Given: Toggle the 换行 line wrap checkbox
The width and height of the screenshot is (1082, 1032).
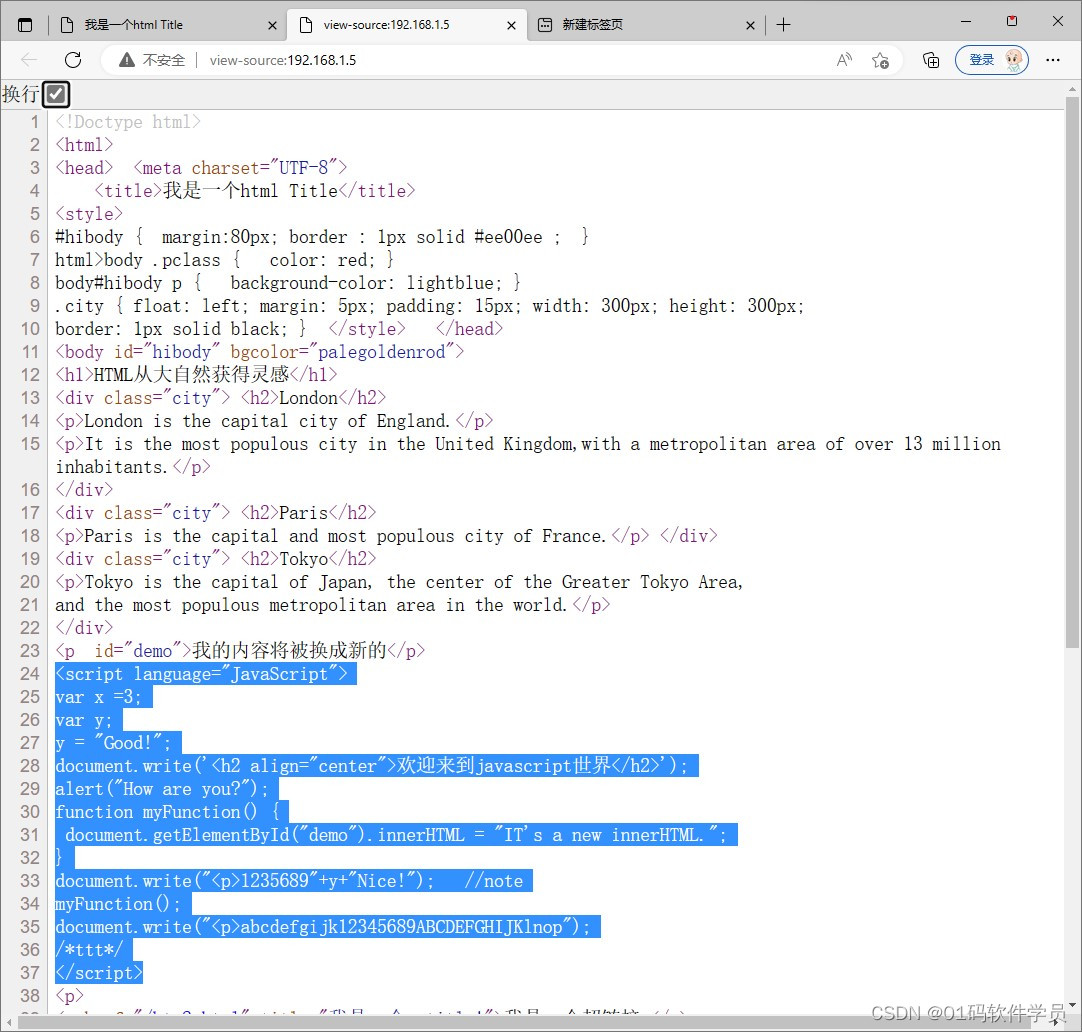Looking at the screenshot, I should (56, 94).
